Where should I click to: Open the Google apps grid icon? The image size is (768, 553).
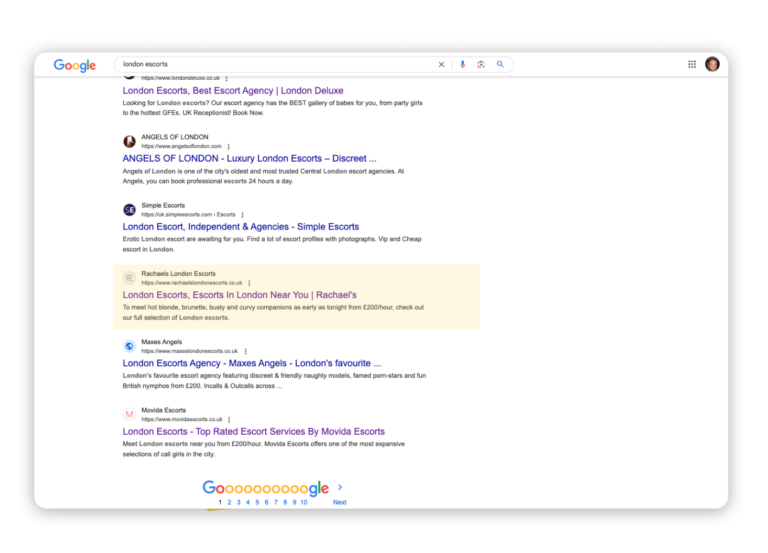(x=692, y=64)
